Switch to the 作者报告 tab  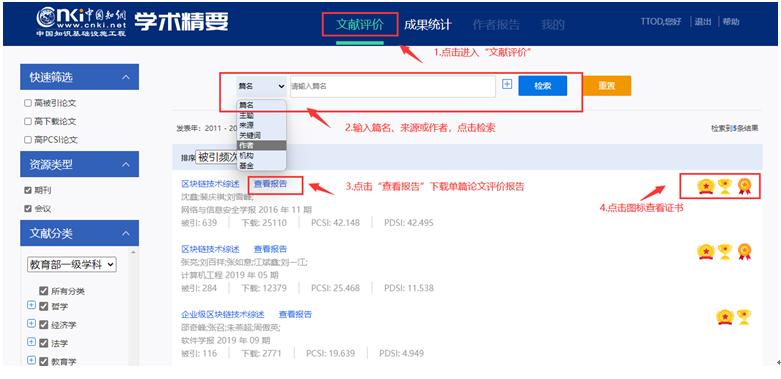click(496, 25)
